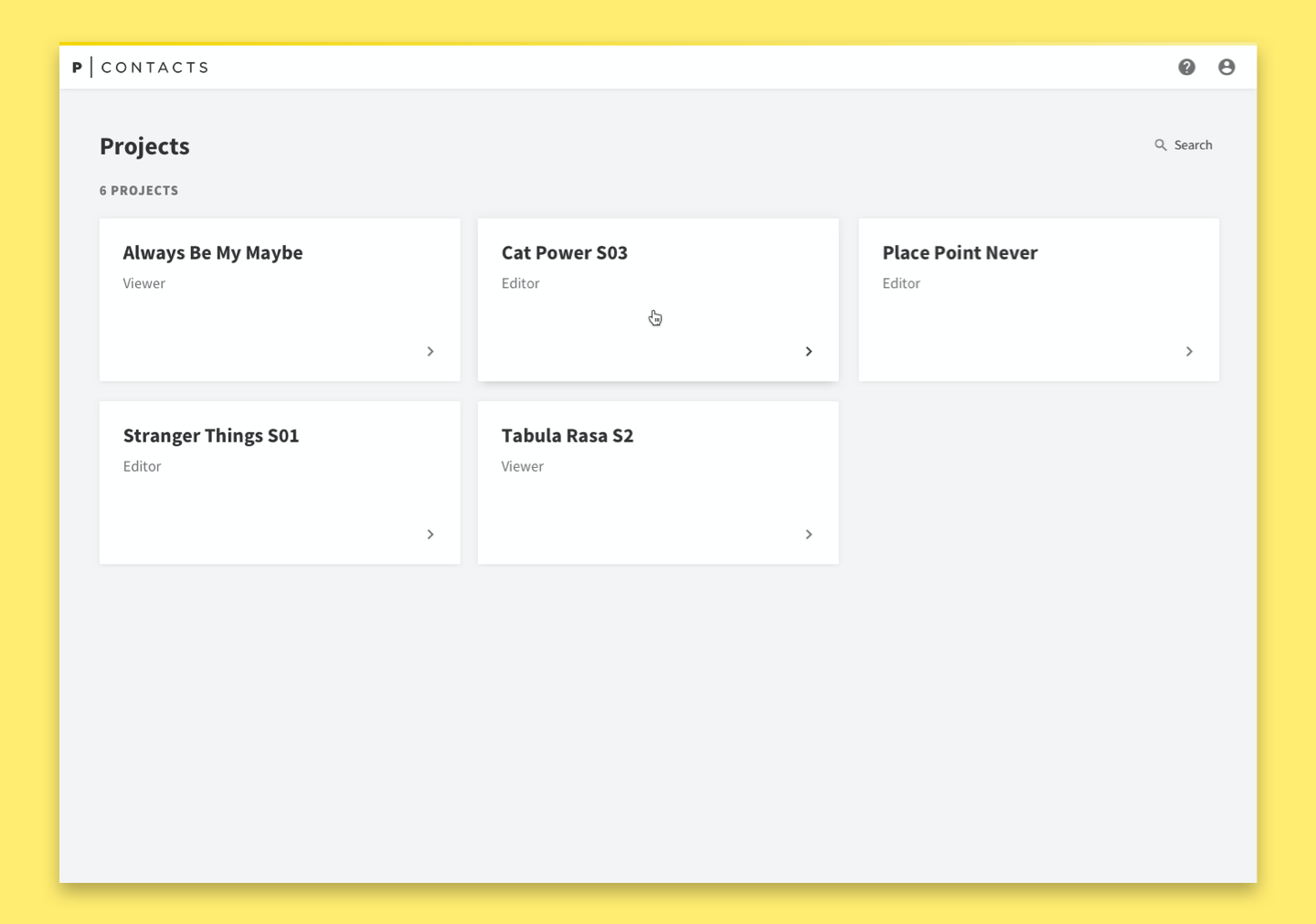Open the Tabula Rasa S2 title

[568, 436]
